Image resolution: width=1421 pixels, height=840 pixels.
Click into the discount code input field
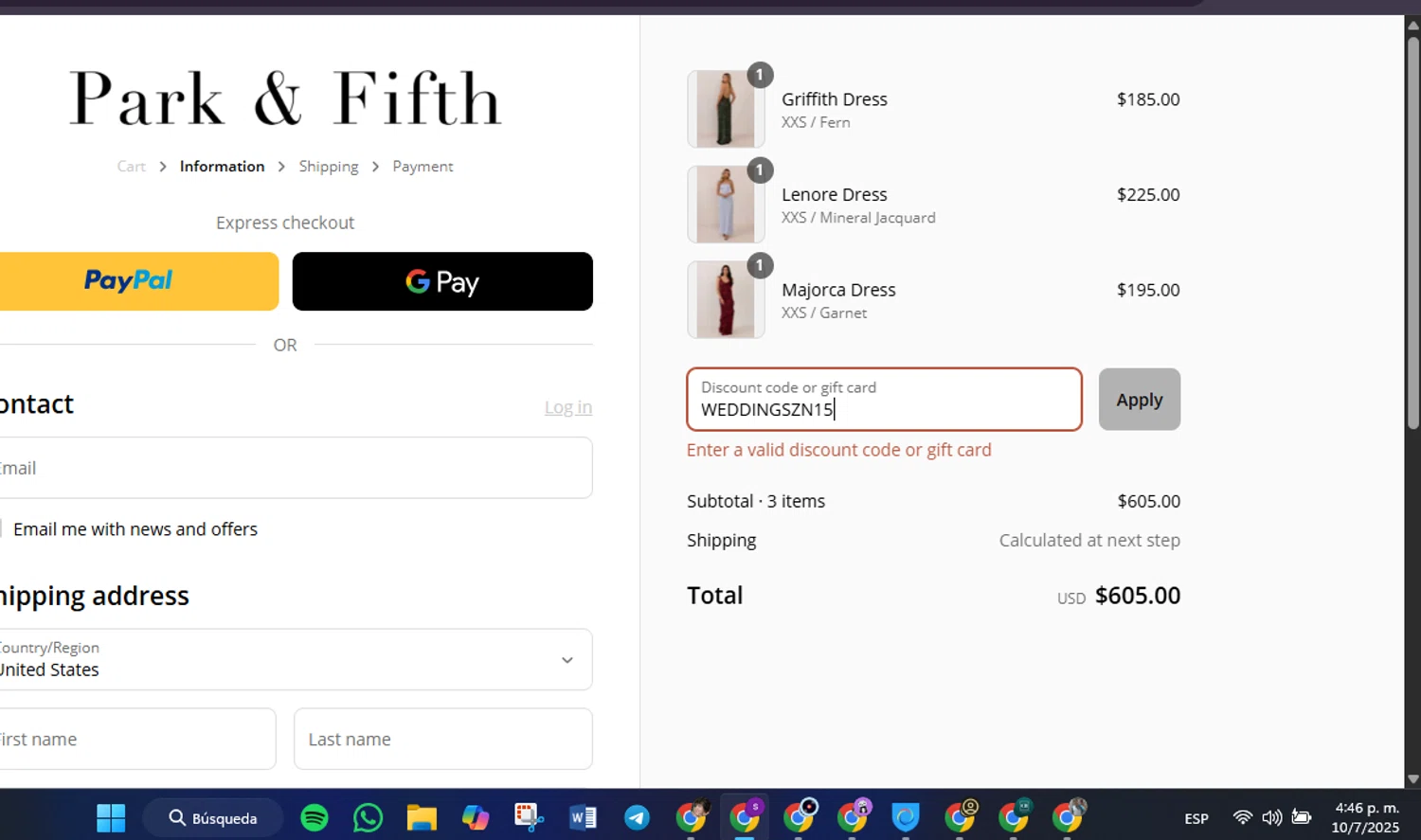(884, 400)
